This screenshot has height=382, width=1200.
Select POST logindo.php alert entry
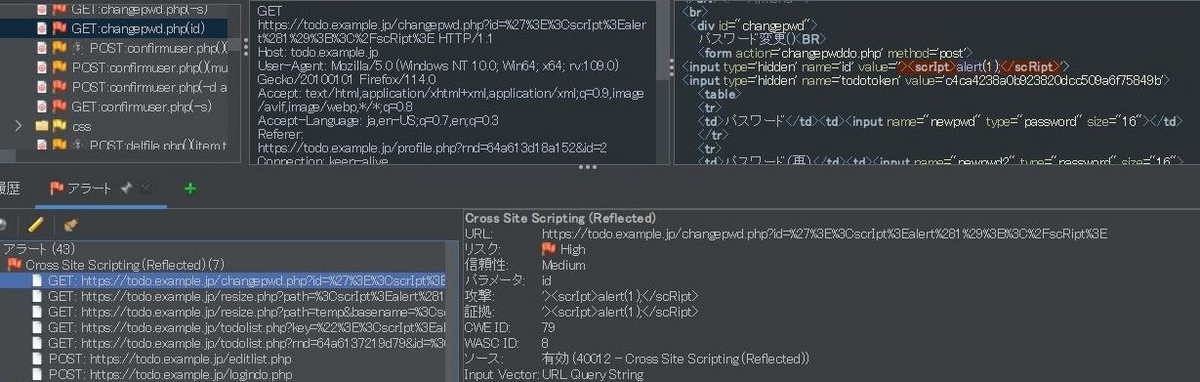pyautogui.click(x=170, y=374)
